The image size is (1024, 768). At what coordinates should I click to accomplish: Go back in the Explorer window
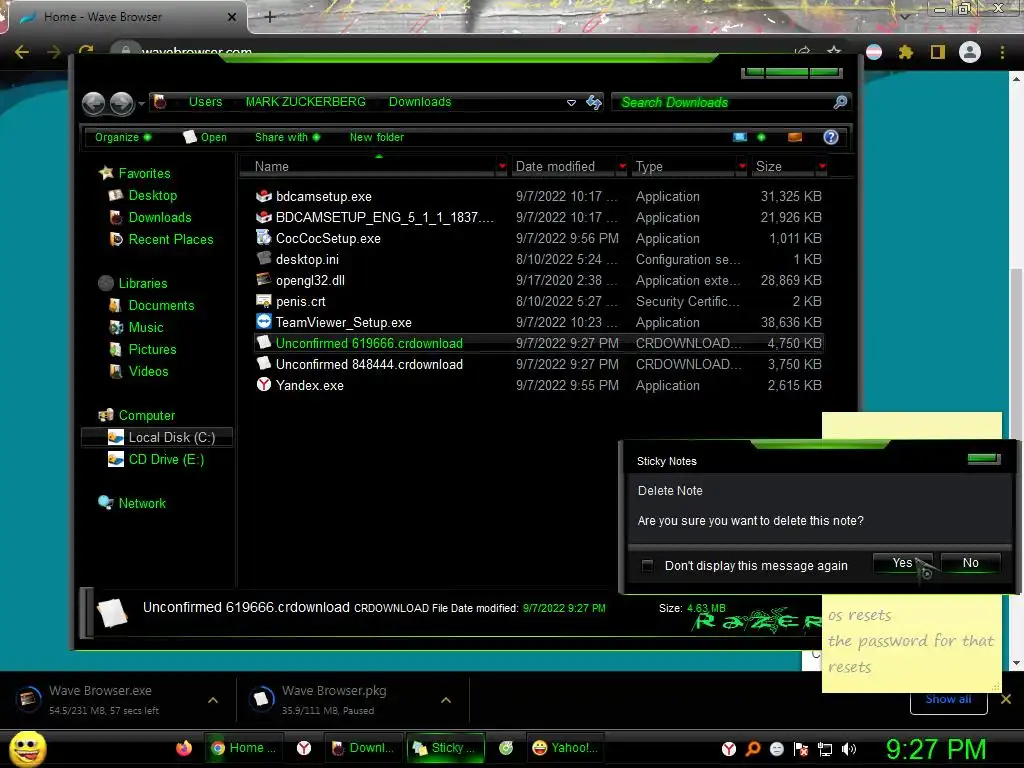click(x=93, y=103)
